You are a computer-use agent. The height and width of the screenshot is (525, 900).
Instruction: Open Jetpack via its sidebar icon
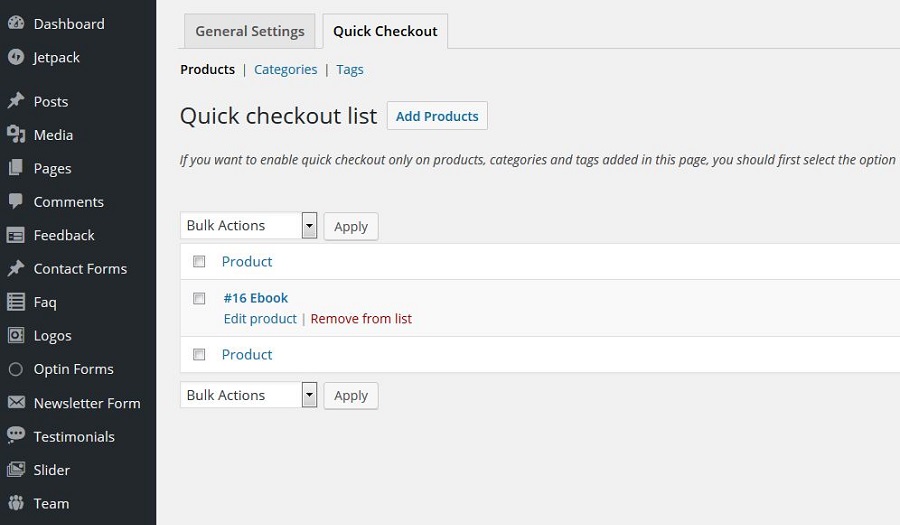[x=16, y=58]
